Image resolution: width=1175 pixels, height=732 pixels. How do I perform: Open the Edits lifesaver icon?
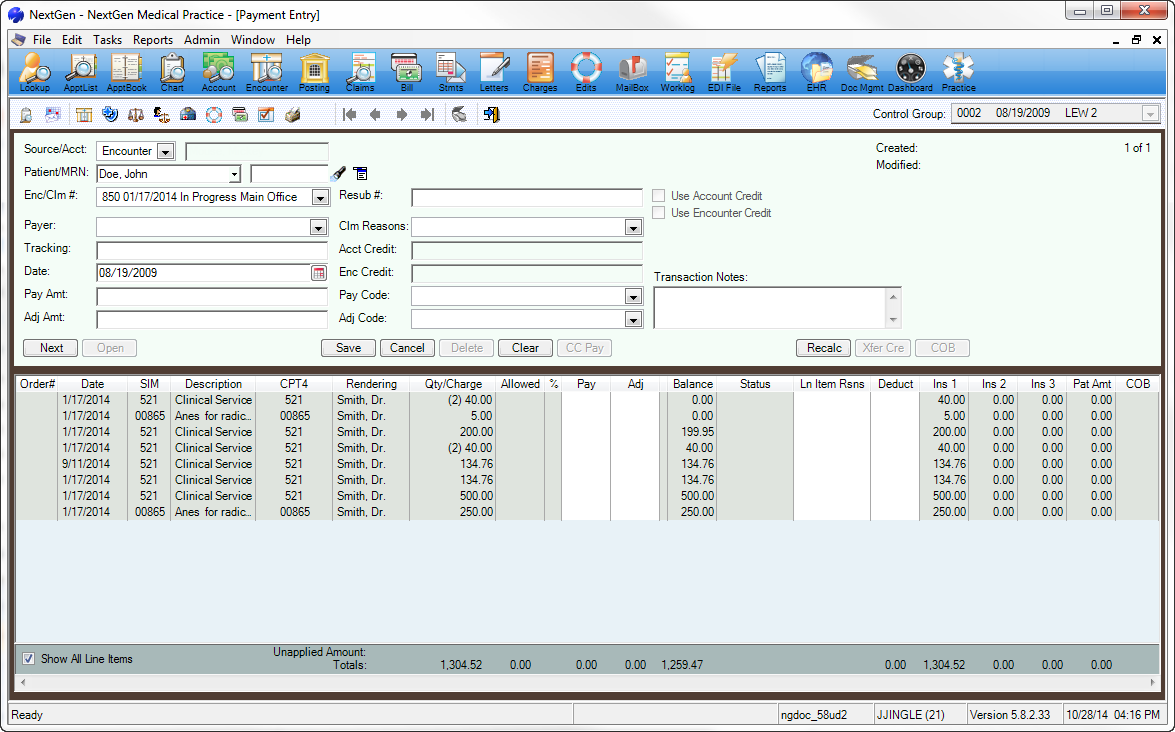click(x=586, y=73)
